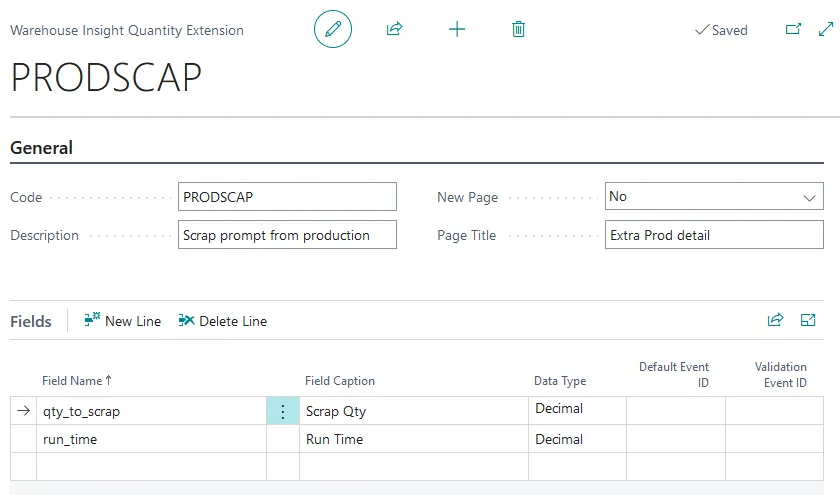Click into the Code input field

[x=287, y=197]
